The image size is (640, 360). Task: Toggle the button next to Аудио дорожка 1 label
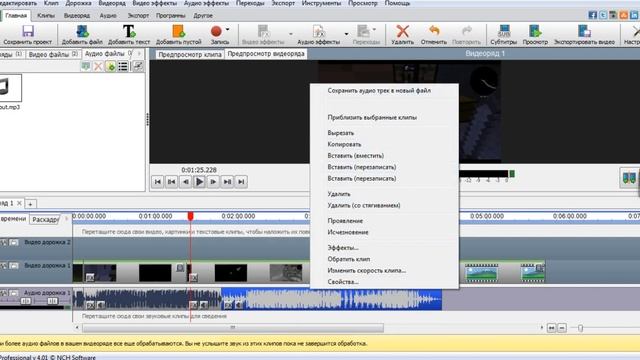pyautogui.click(x=14, y=293)
